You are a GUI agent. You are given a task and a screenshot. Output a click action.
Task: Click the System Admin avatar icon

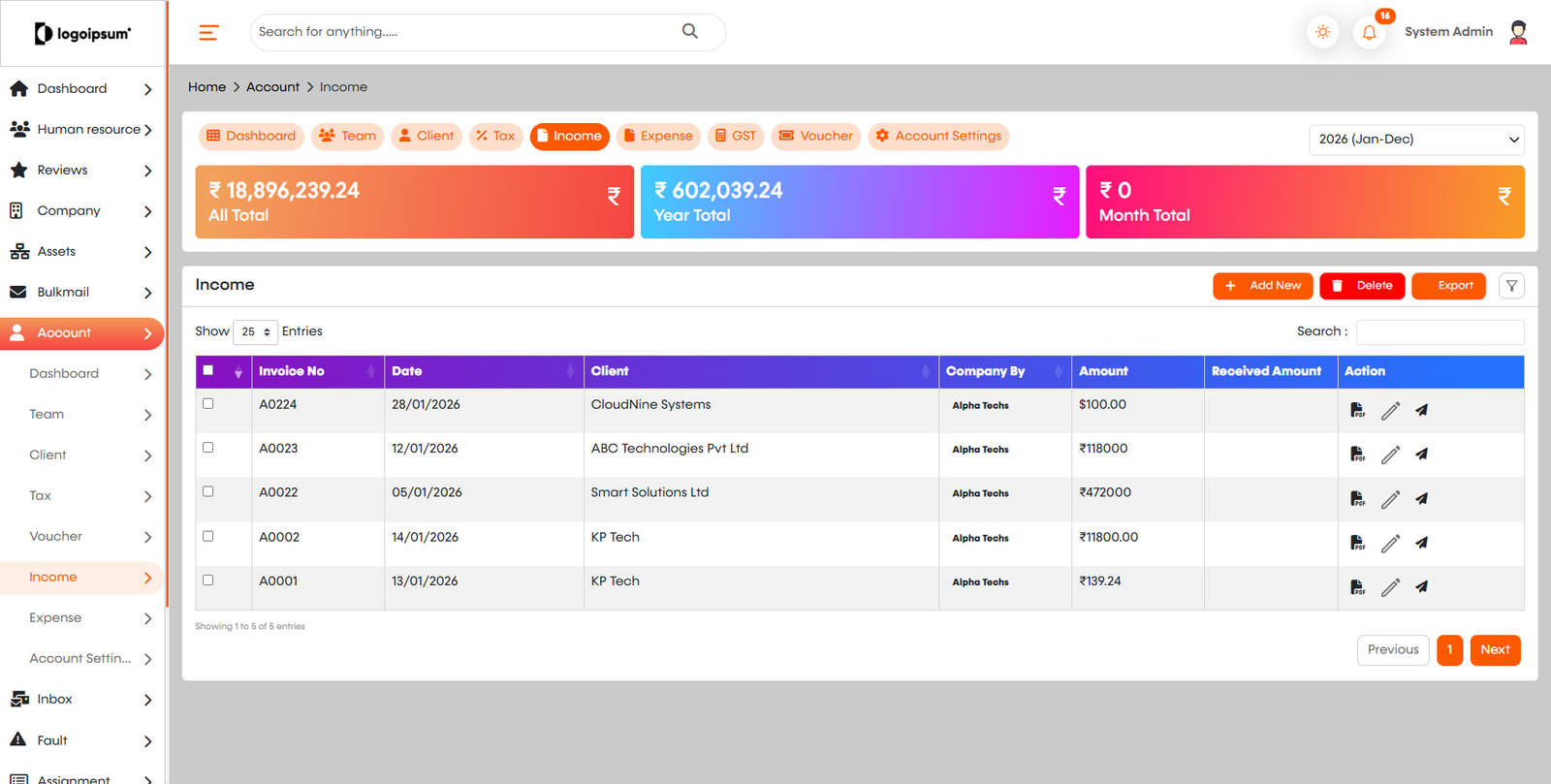[x=1518, y=32]
